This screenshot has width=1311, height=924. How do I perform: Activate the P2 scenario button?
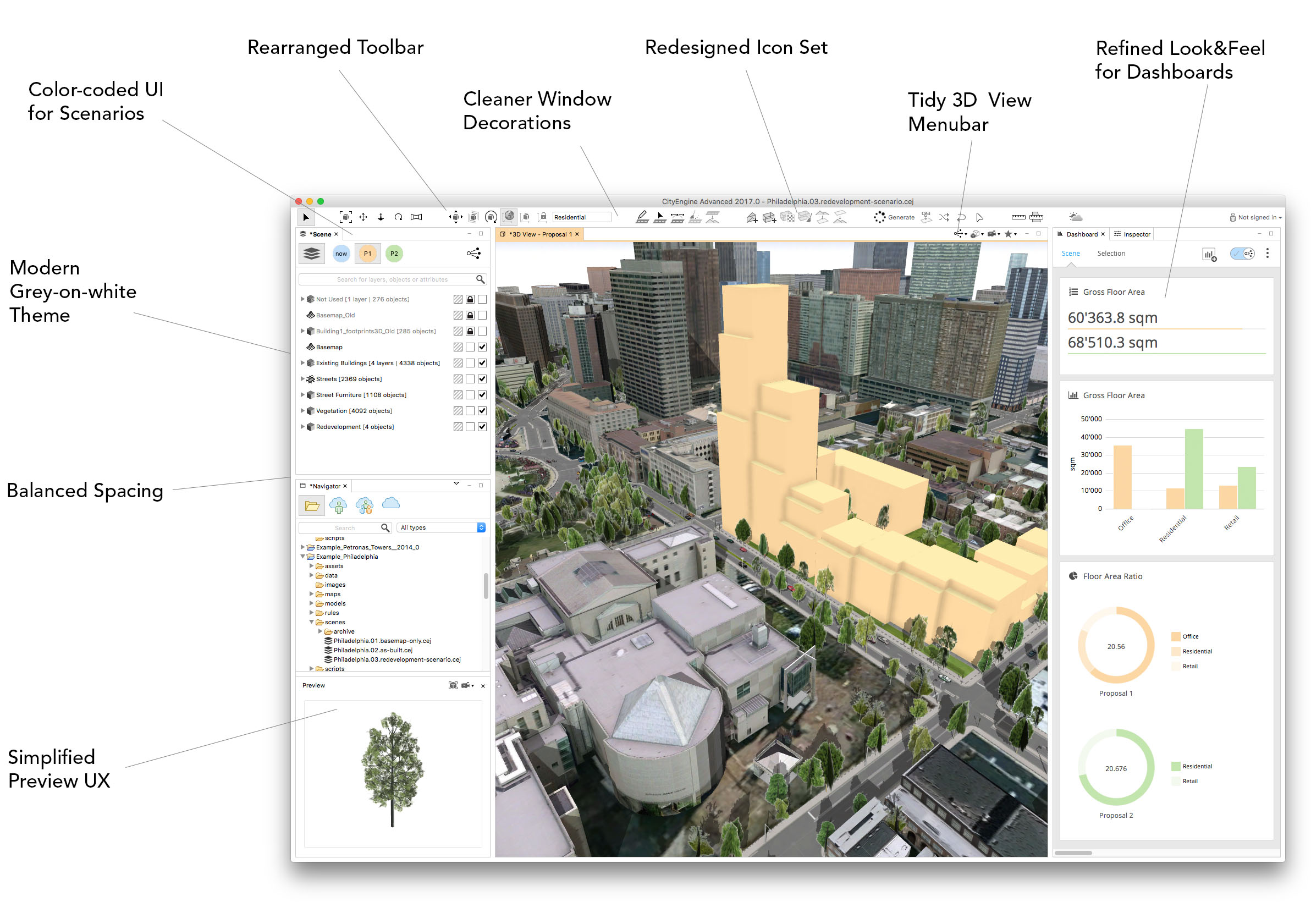click(394, 254)
